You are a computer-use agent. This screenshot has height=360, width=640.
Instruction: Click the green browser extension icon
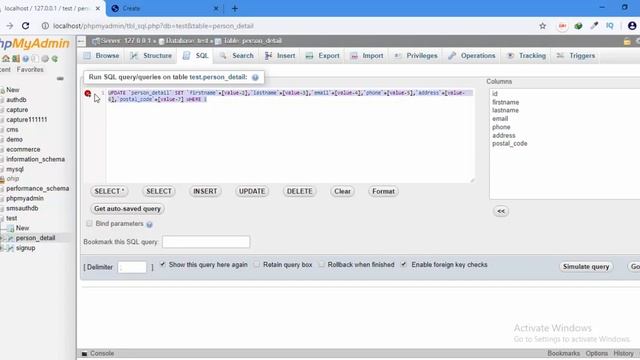tap(578, 26)
